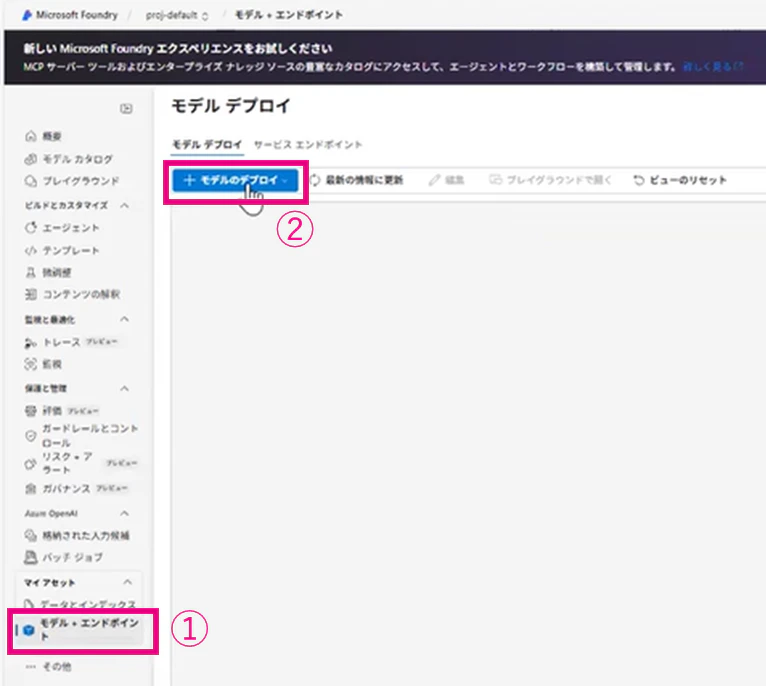The width and height of the screenshot is (766, 686).
Task: Open 評価 preview in the sidebar
Action: click(62, 410)
